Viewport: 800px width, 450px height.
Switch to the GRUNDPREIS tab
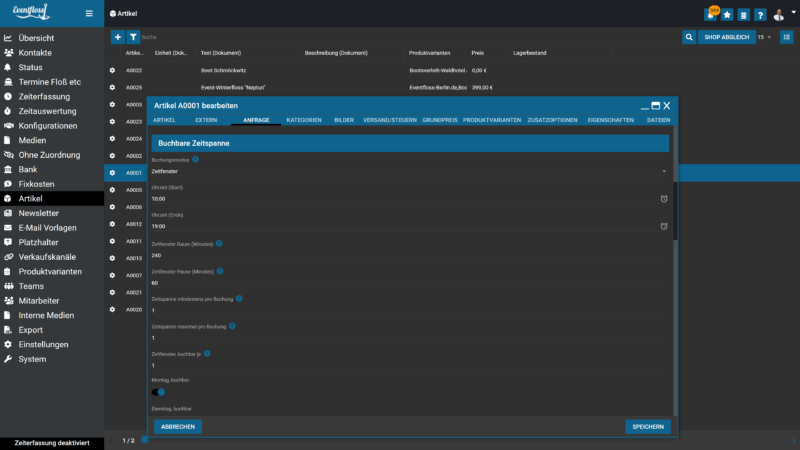(440, 120)
